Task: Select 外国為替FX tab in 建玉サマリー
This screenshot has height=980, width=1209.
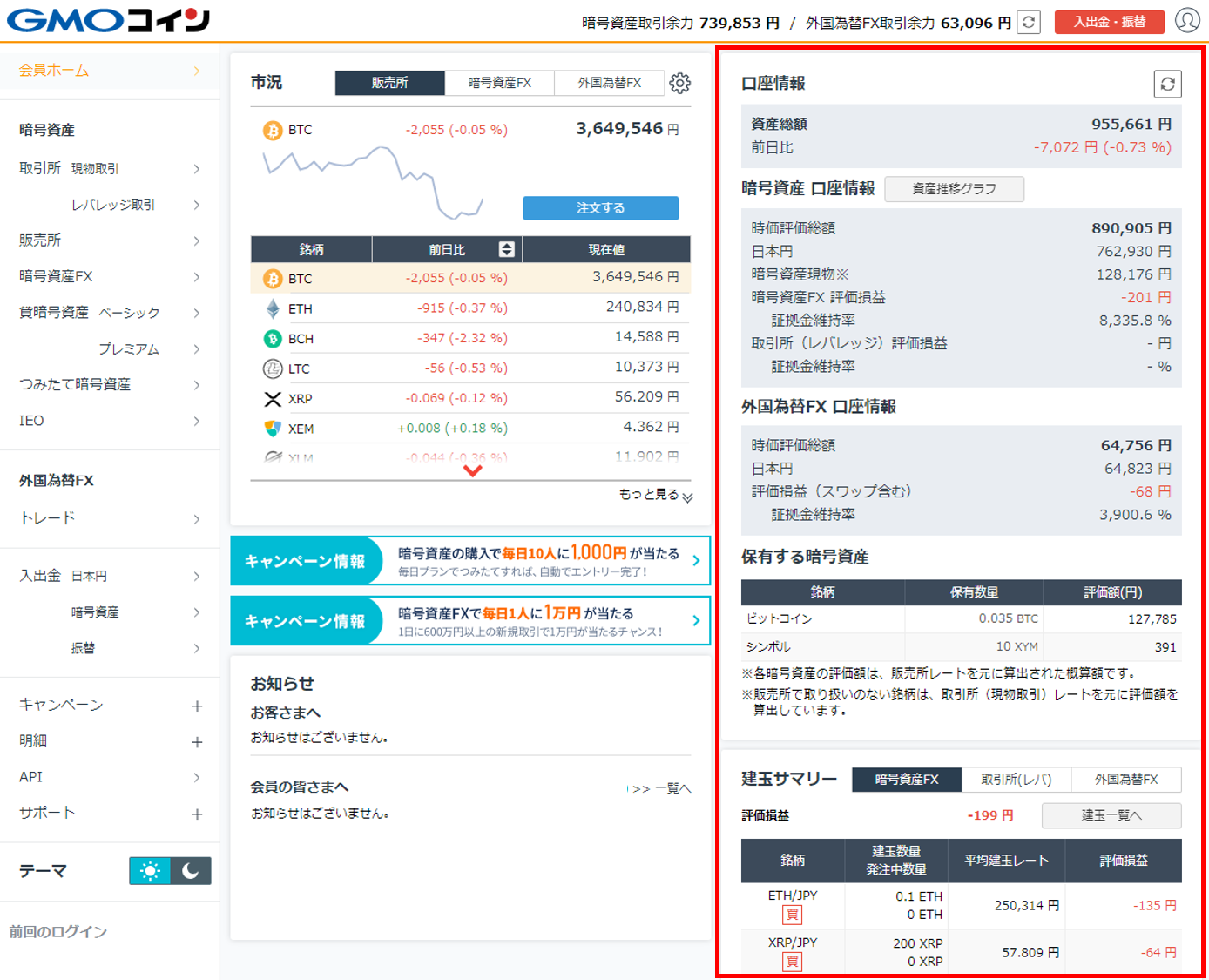Action: 1125,780
